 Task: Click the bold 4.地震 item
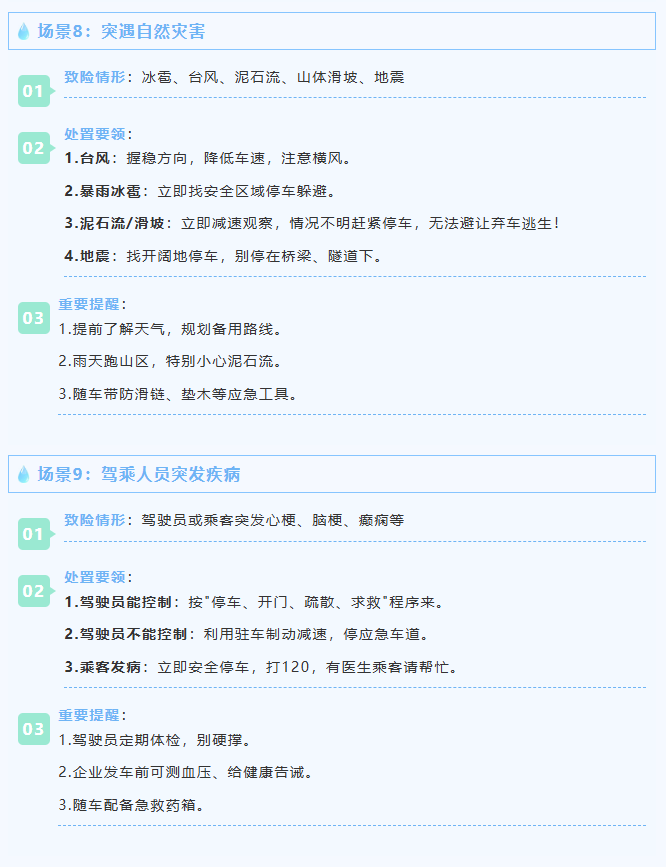87,256
